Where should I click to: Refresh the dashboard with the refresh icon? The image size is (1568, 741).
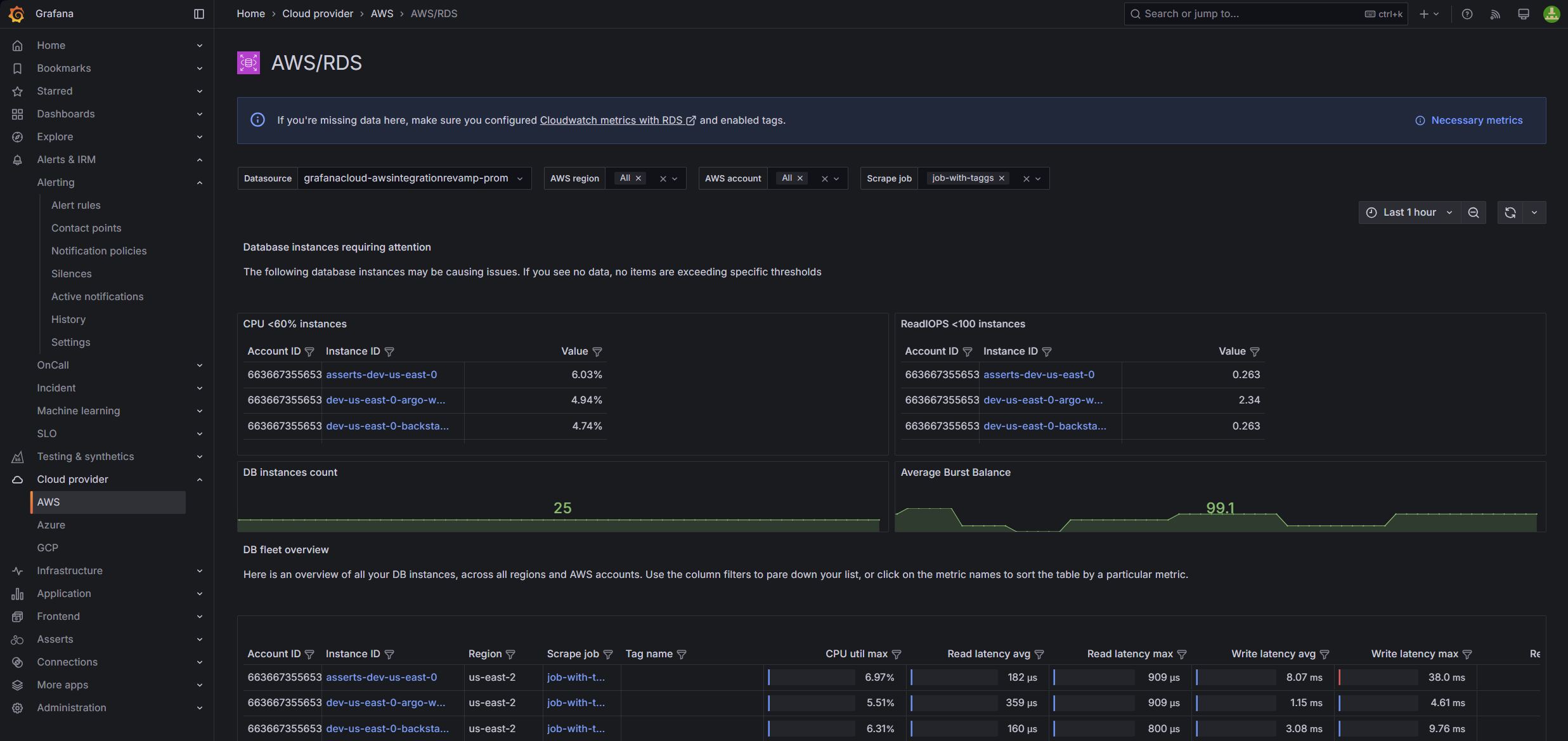pyautogui.click(x=1510, y=212)
